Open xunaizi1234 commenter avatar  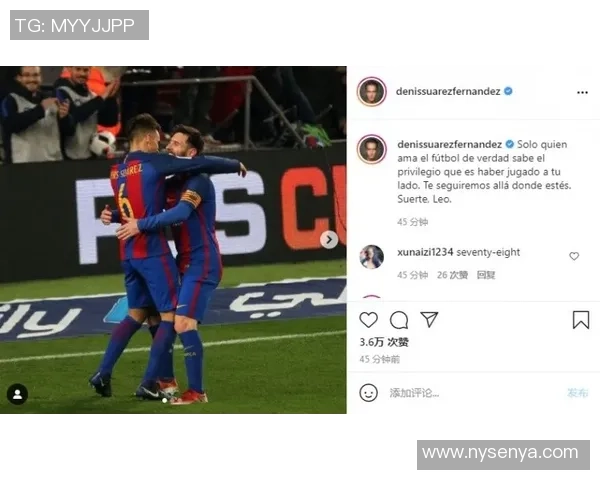coord(372,257)
